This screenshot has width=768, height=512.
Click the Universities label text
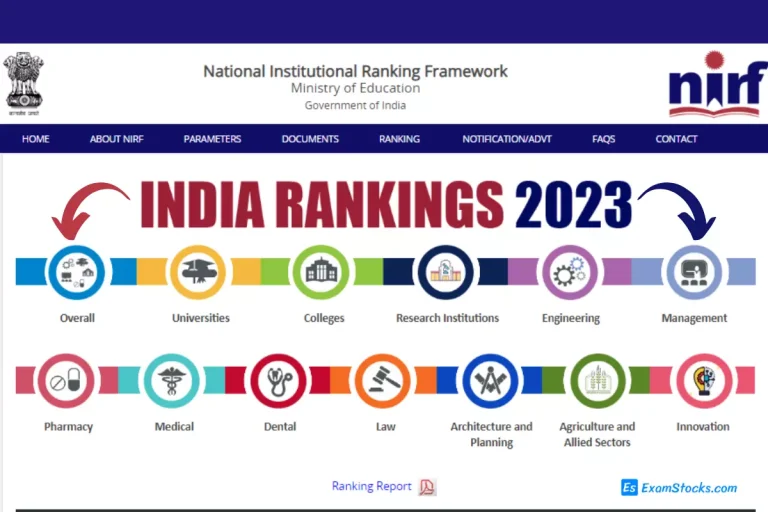pyautogui.click(x=201, y=318)
